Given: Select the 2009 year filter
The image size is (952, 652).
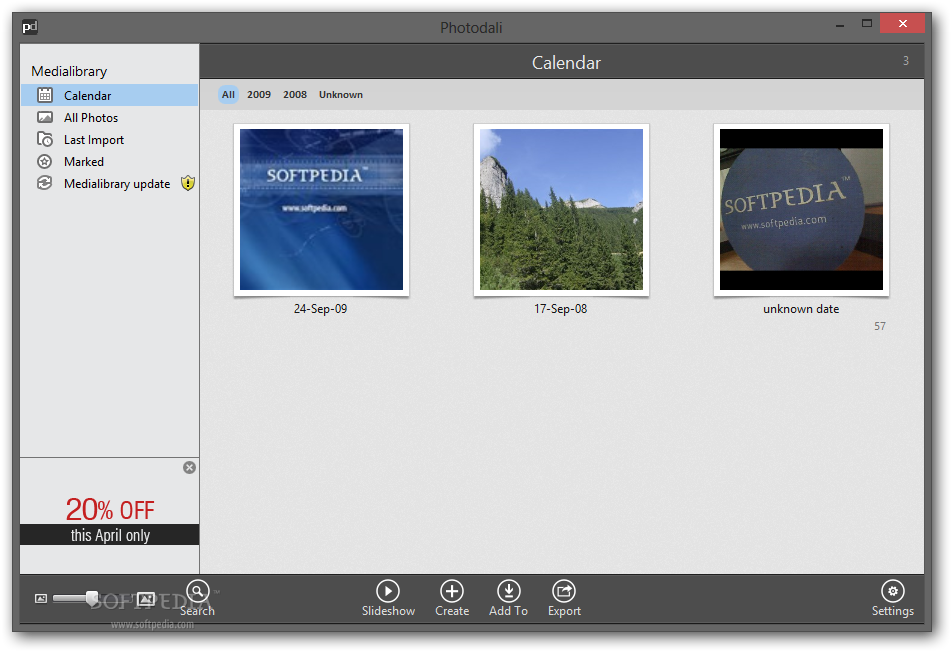Looking at the screenshot, I should click(x=259, y=95).
